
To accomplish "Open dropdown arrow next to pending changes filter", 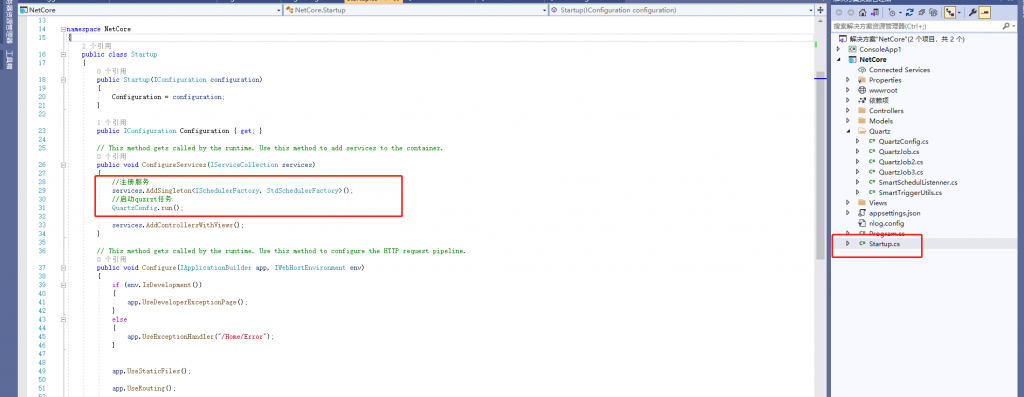I will point(901,12).
